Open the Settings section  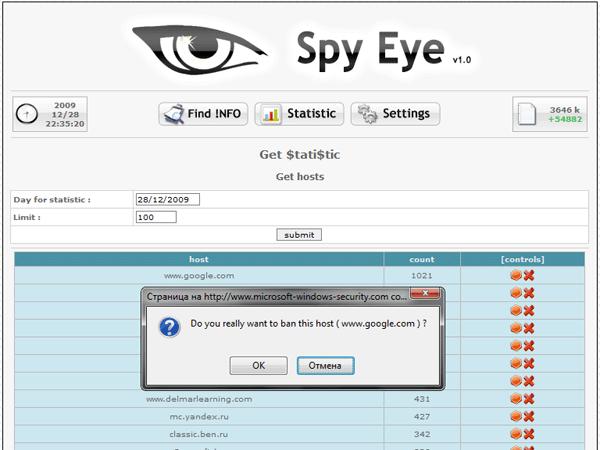coord(395,114)
